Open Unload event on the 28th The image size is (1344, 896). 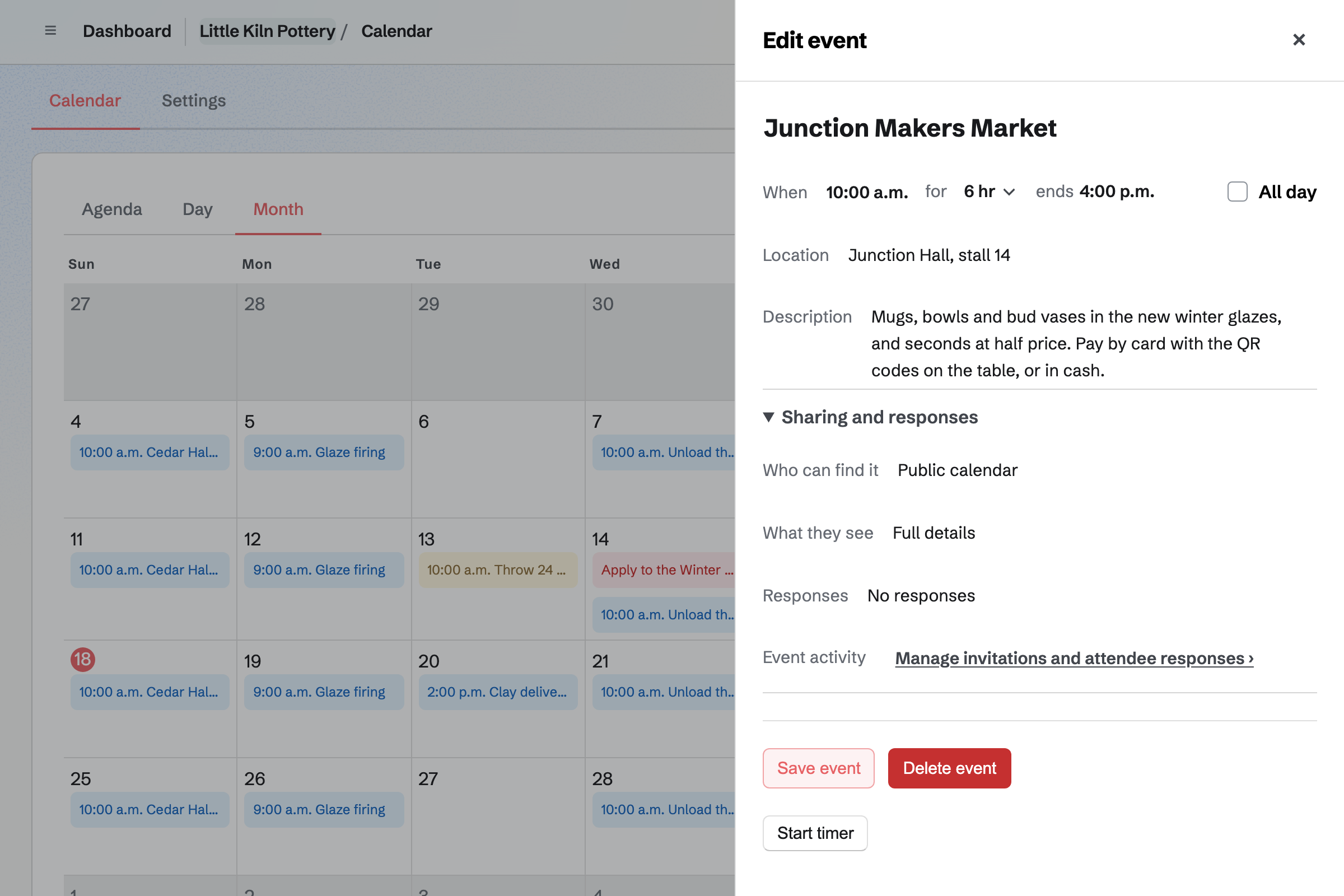tap(664, 810)
